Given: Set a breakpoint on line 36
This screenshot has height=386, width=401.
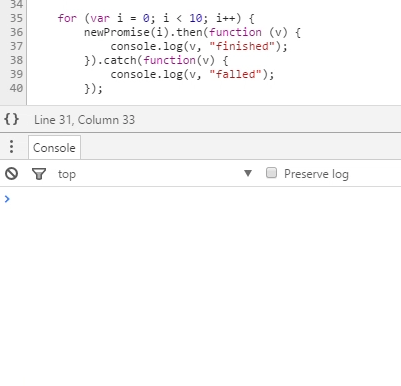Looking at the screenshot, I should pyautogui.click(x=16, y=32).
